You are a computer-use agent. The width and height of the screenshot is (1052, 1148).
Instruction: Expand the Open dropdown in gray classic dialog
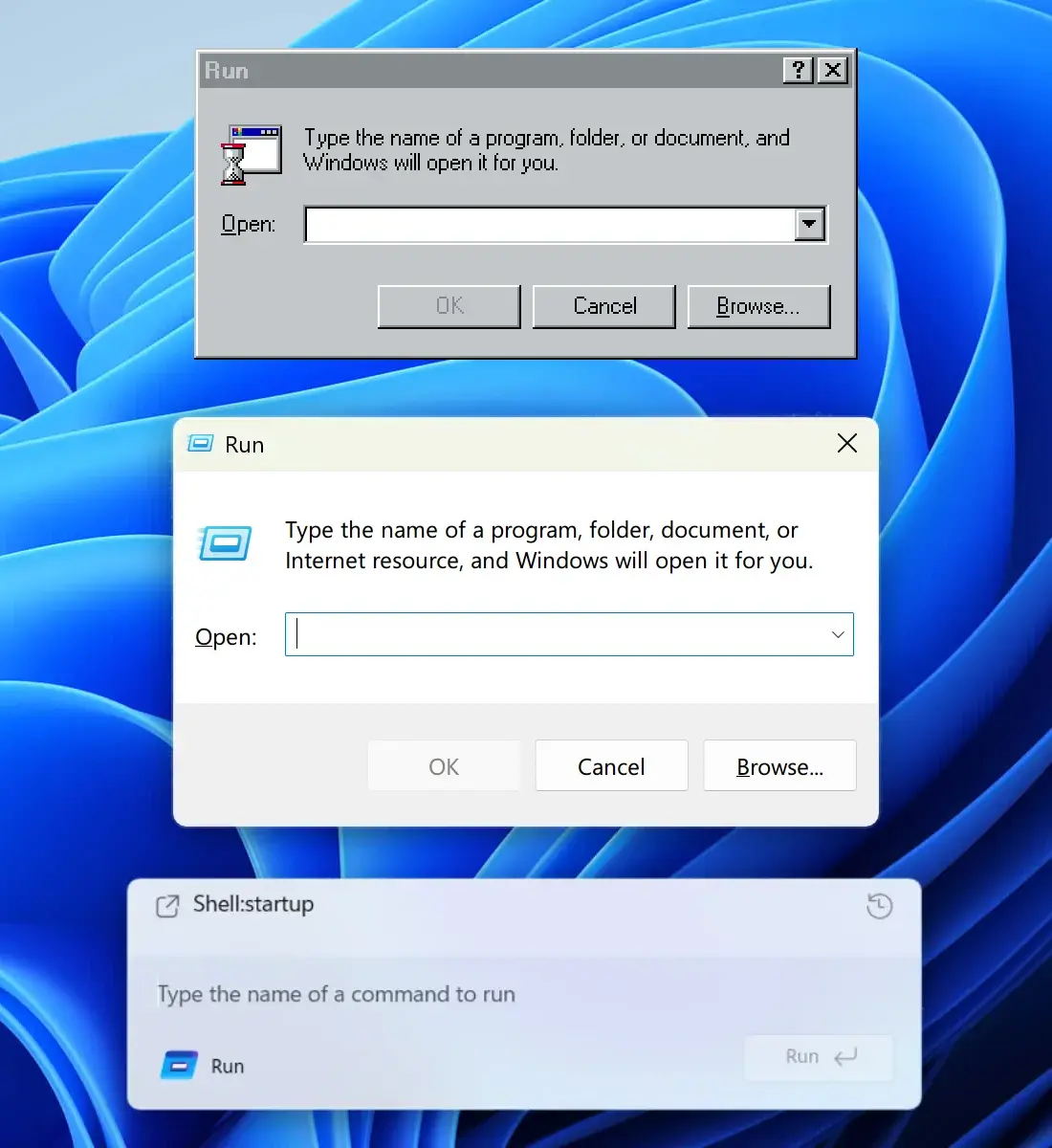click(810, 225)
